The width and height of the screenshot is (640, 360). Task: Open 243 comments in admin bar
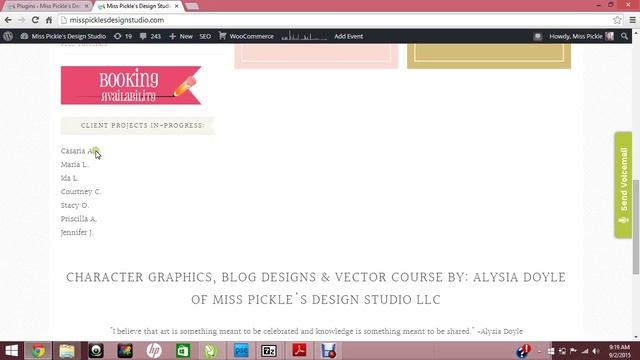click(150, 36)
